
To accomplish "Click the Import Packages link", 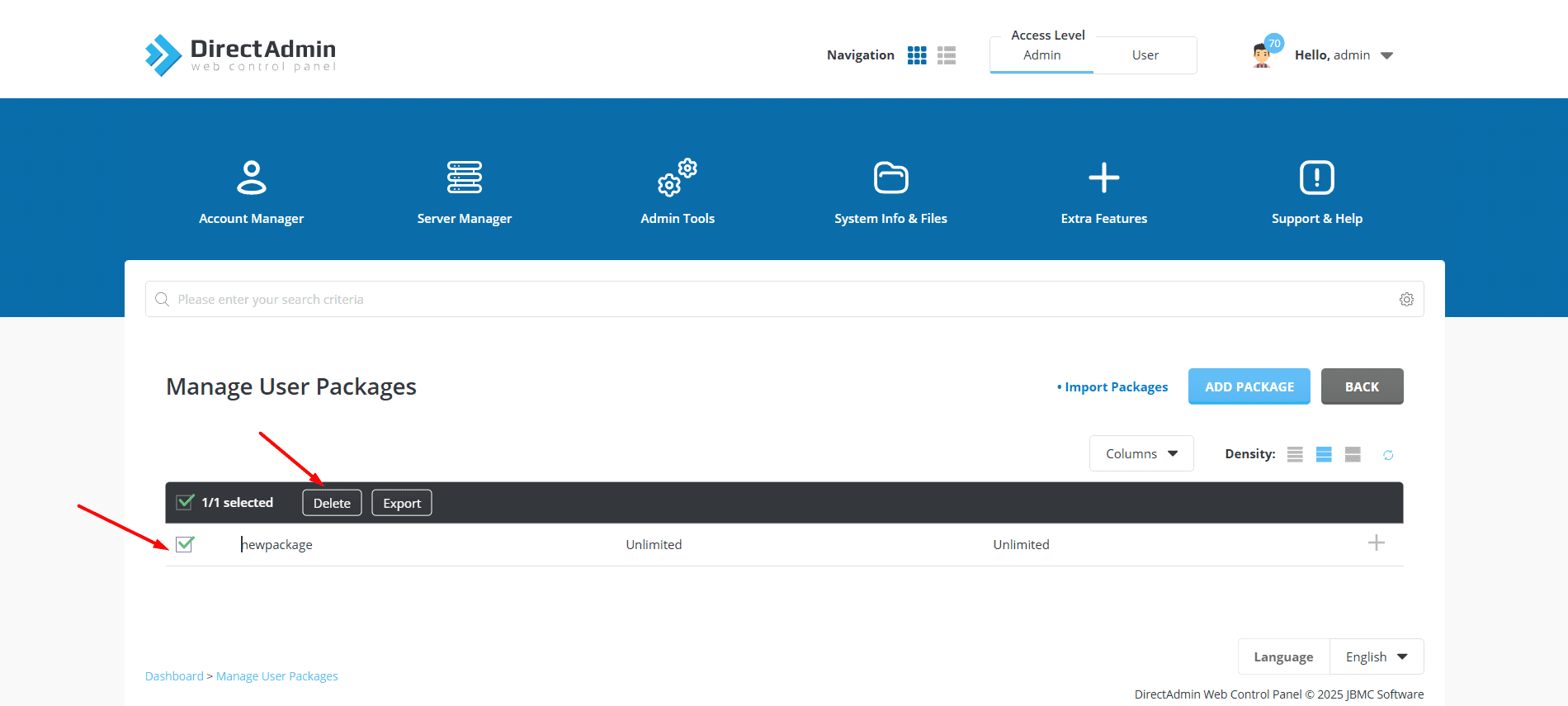I will (x=1116, y=387).
